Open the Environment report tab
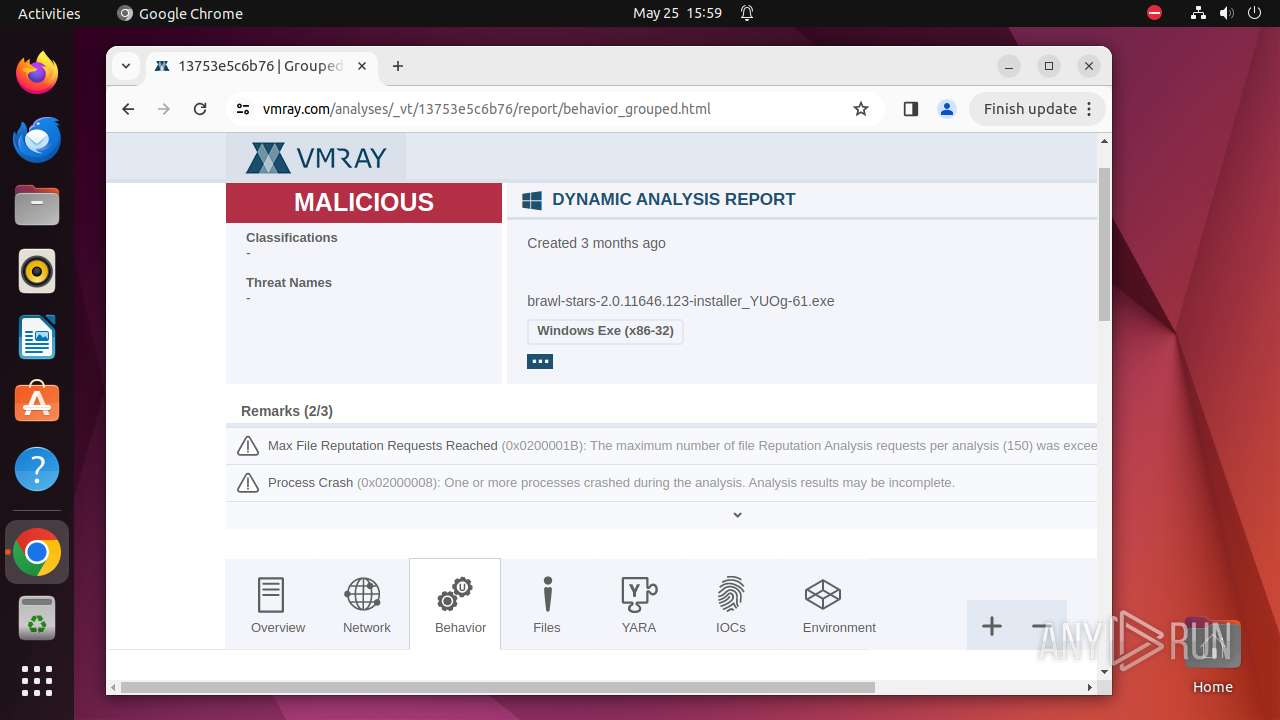 point(839,605)
